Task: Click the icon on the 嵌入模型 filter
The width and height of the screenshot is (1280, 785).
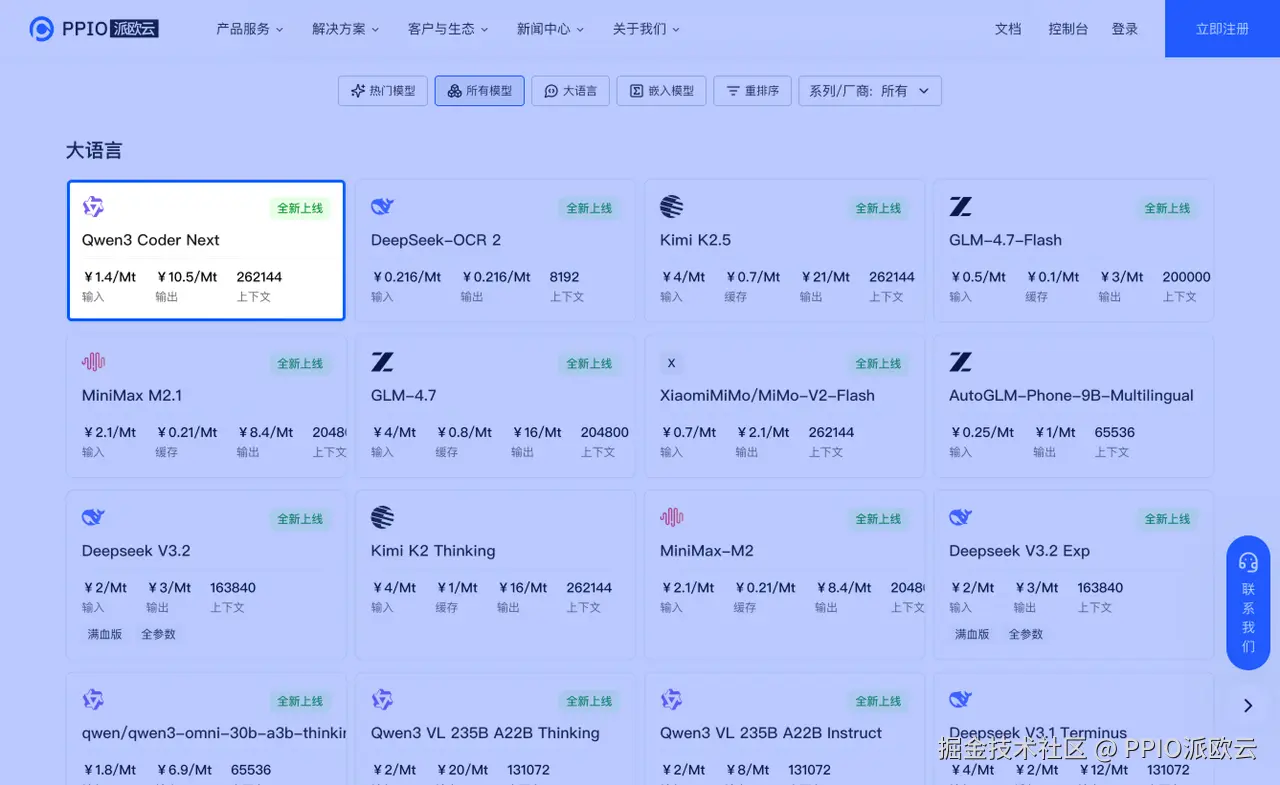Action: [x=636, y=91]
